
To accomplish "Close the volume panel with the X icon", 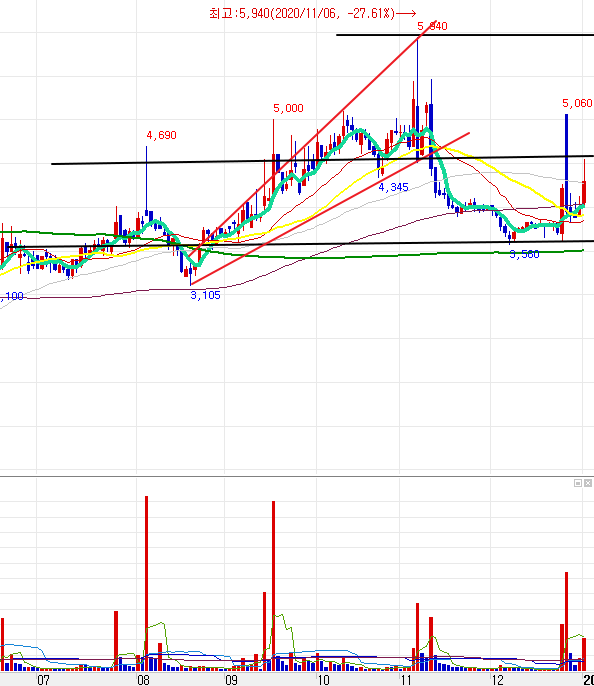I will [x=588, y=483].
